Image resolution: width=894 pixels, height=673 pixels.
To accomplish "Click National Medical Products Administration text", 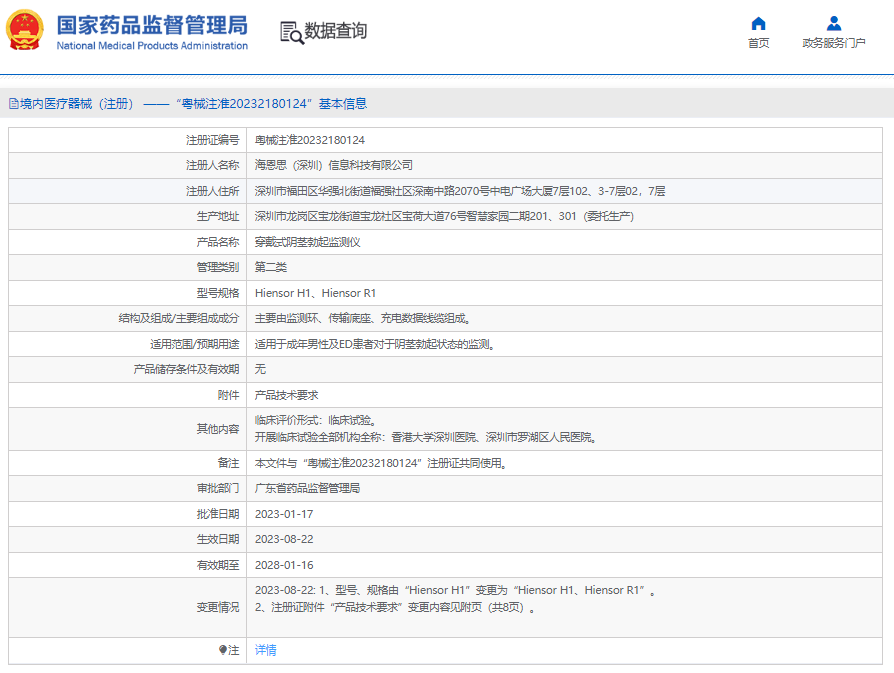I will click(152, 46).
